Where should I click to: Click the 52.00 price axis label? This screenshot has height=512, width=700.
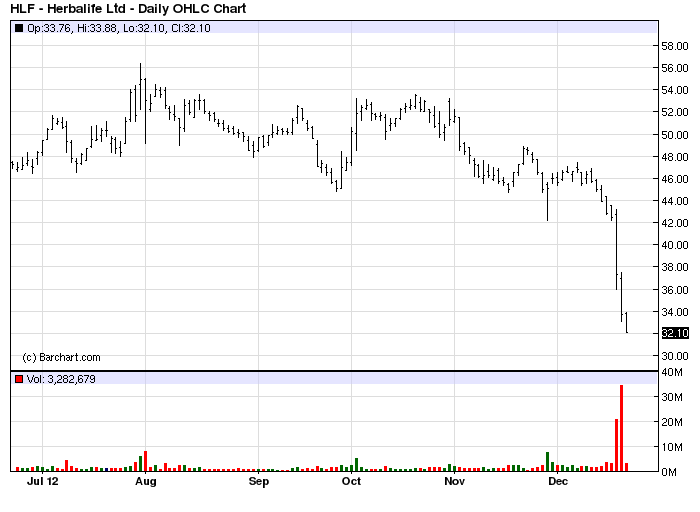pos(675,112)
